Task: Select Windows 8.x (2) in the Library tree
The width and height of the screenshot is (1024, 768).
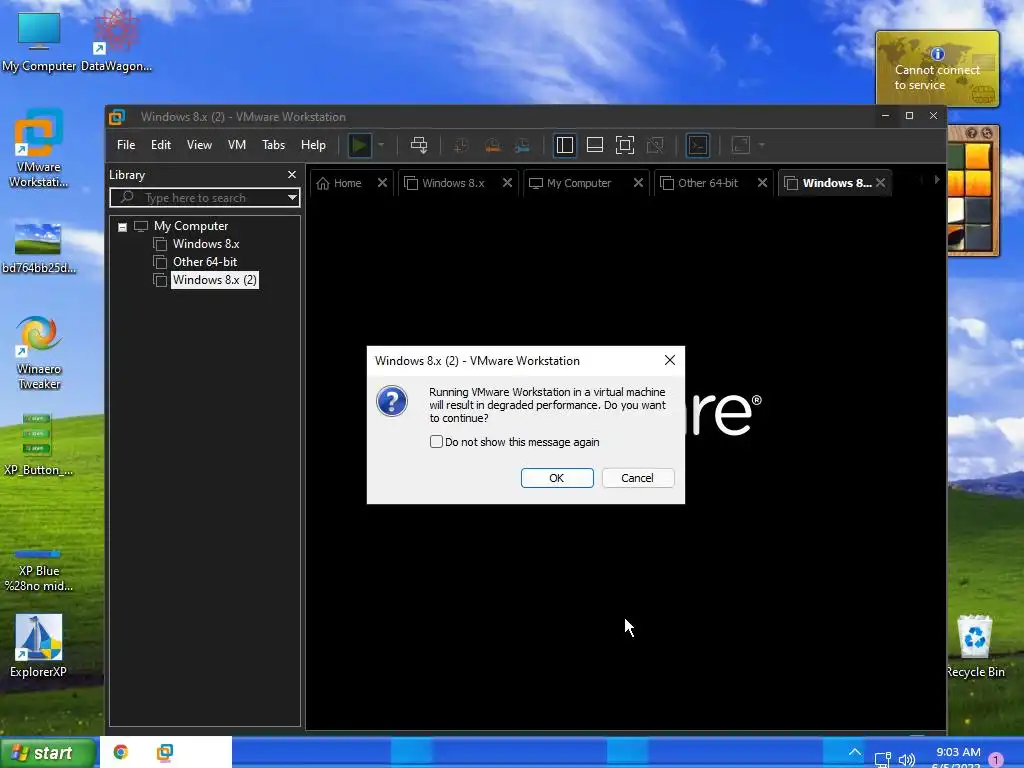Action: coord(214,280)
